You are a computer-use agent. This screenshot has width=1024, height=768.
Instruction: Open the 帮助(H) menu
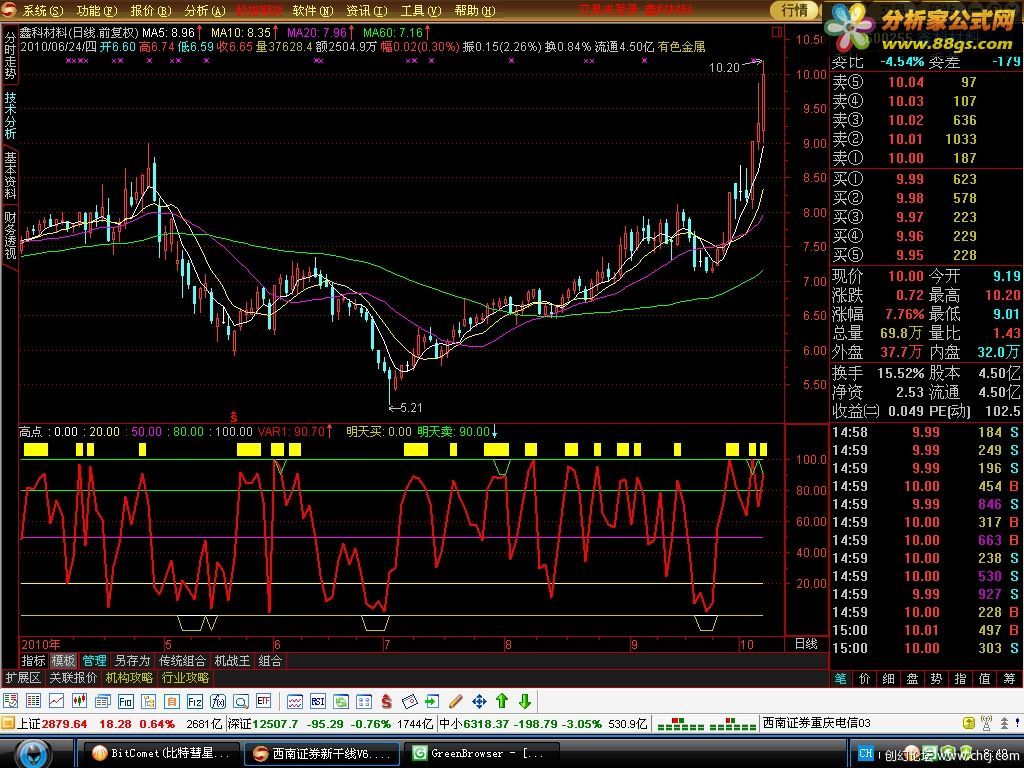[x=475, y=10]
